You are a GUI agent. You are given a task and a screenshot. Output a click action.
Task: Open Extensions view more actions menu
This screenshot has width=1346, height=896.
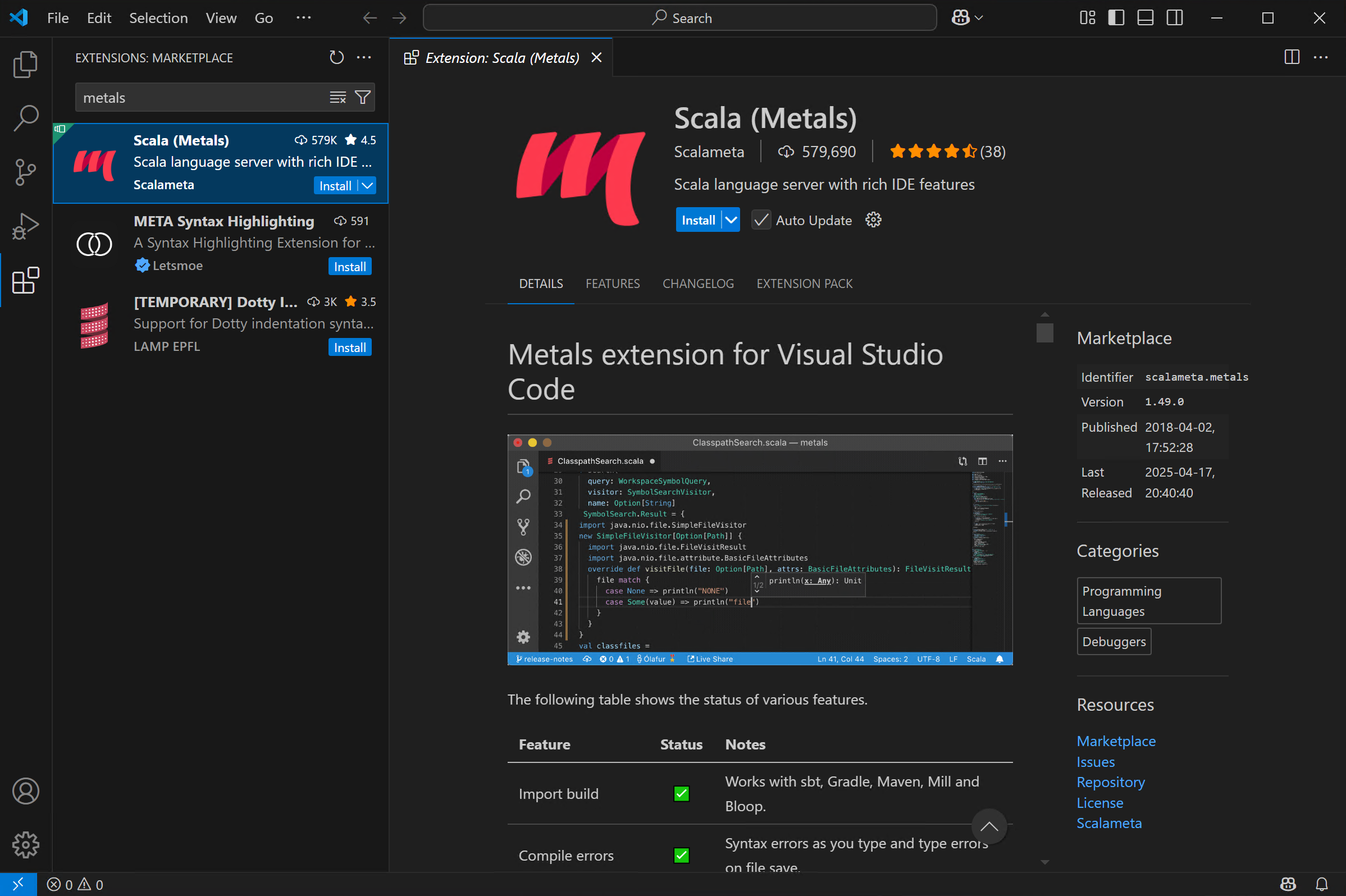tap(364, 57)
